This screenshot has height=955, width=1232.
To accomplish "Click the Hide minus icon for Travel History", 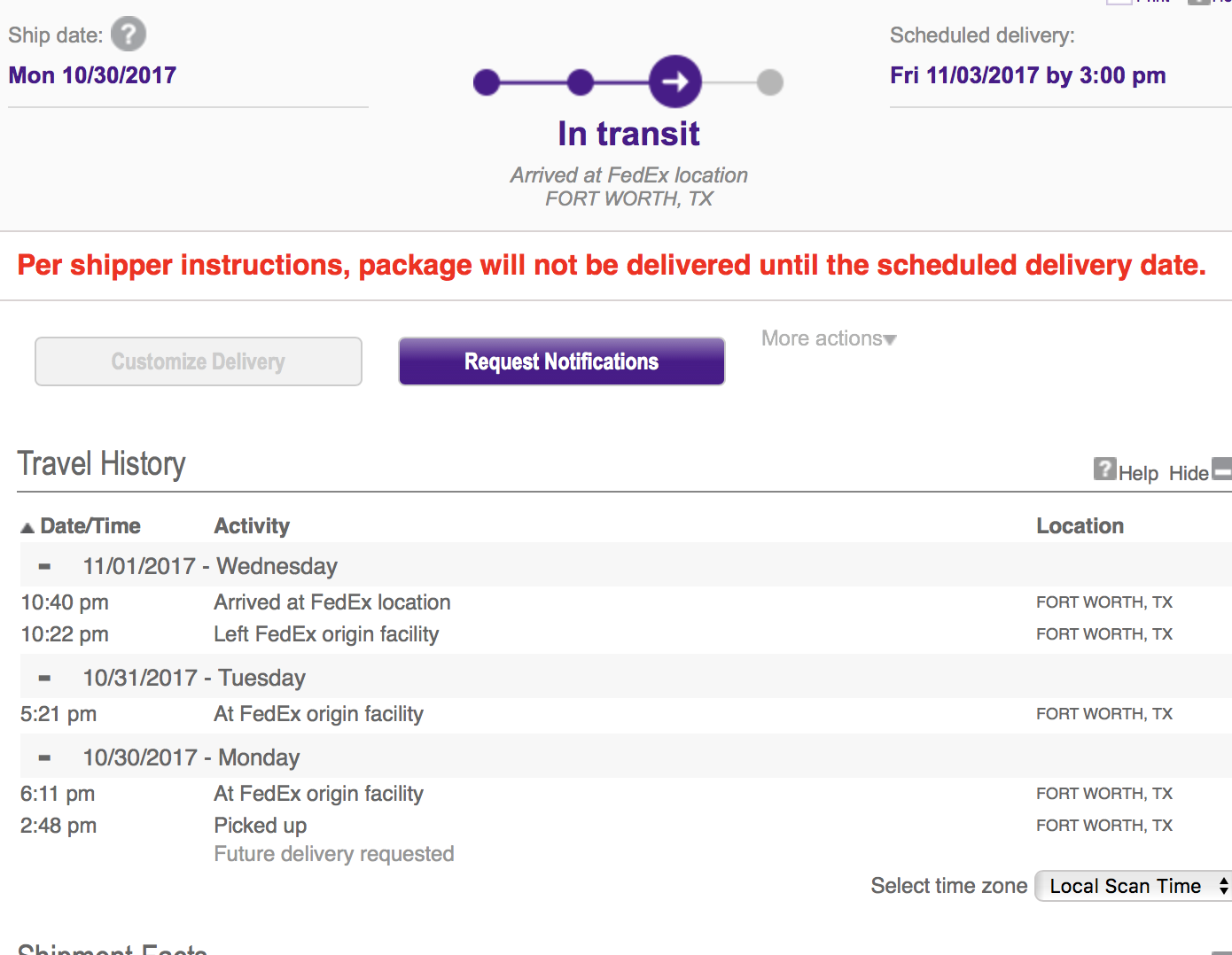I will 1222,469.
